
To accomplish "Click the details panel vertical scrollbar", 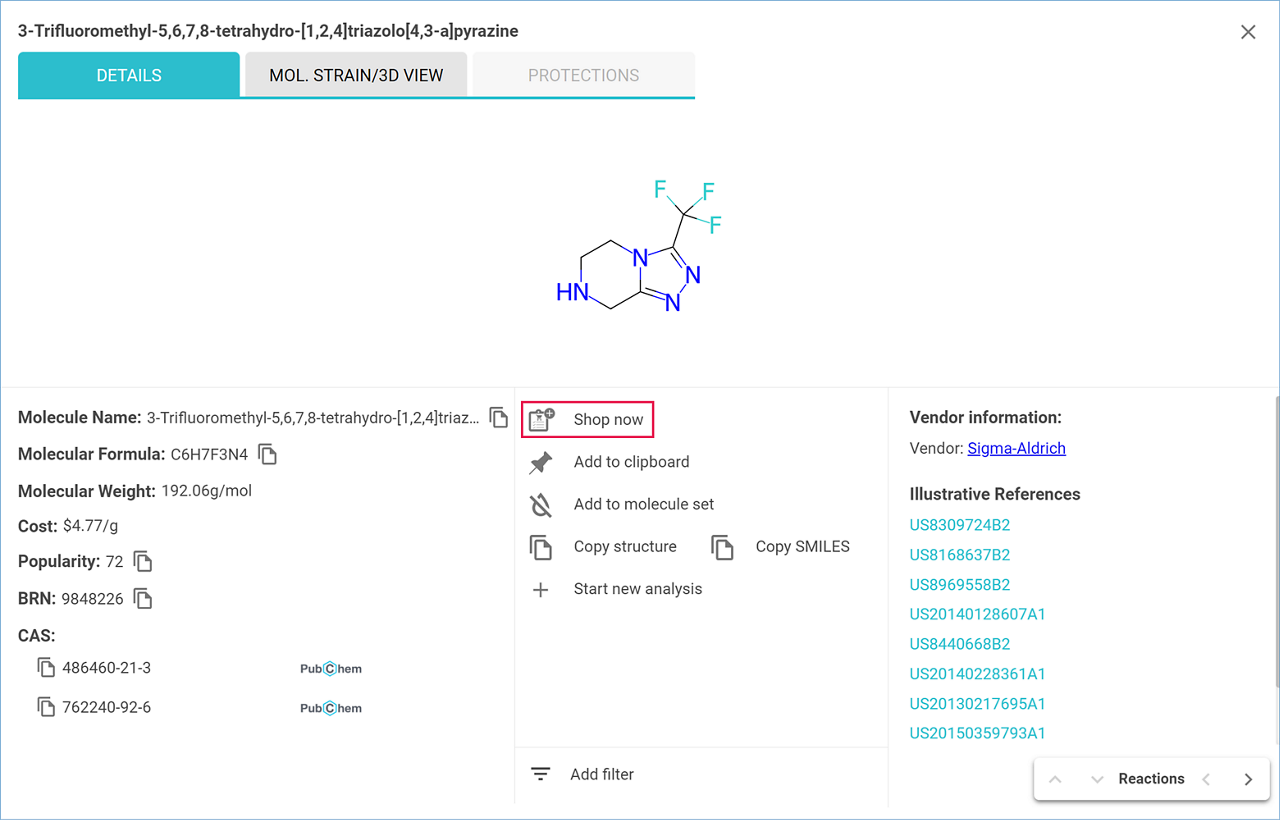I will pos(1276,540).
